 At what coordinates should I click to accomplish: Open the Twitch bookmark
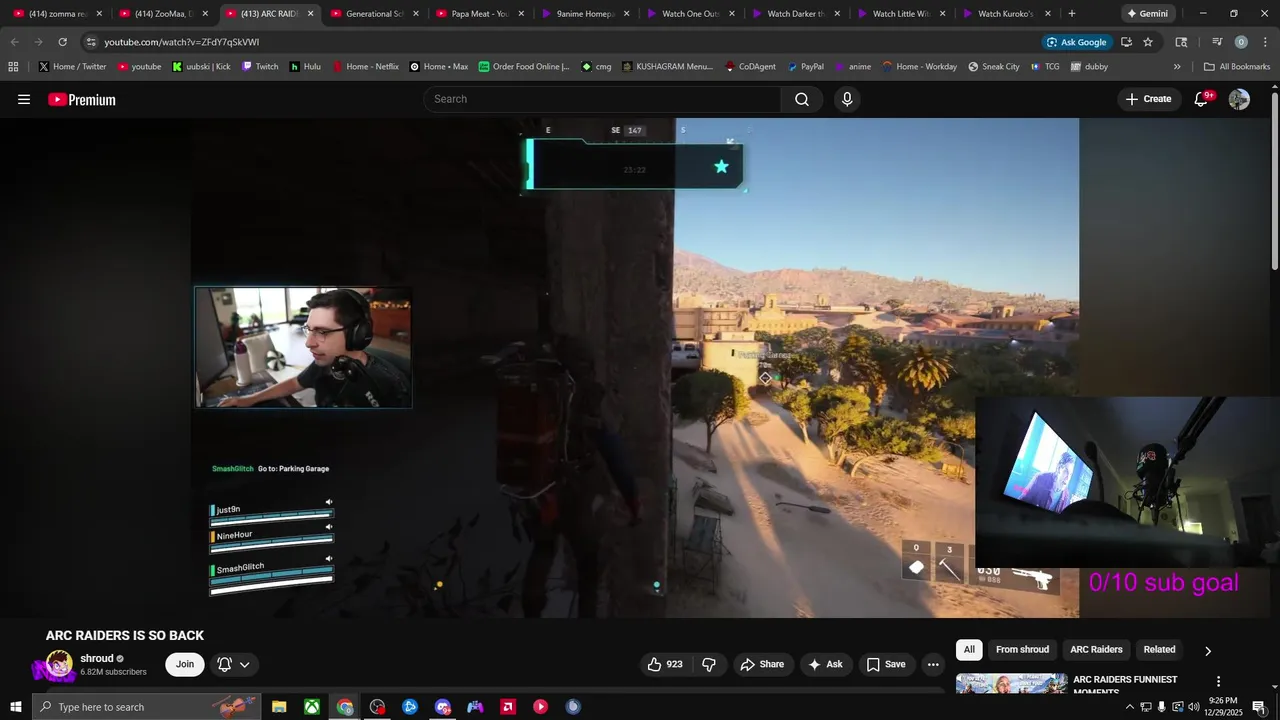(x=260, y=67)
